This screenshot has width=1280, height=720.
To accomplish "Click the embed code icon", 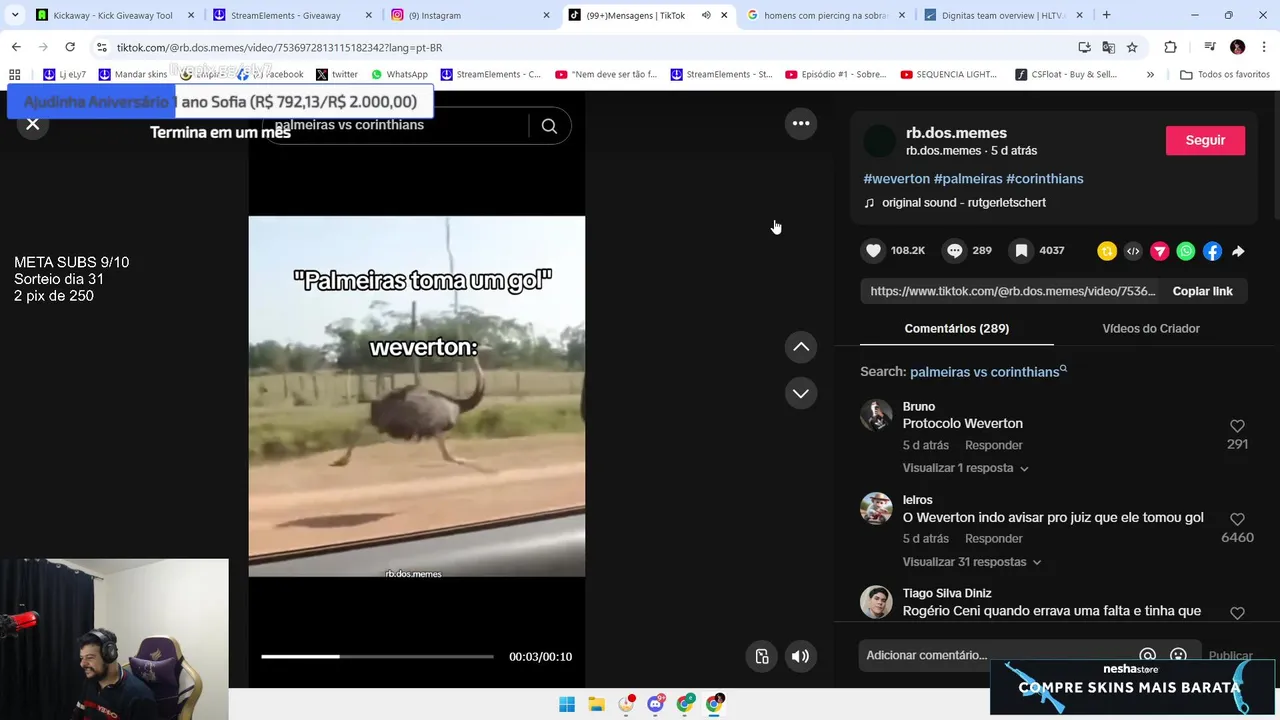I will pyautogui.click(x=1133, y=252).
